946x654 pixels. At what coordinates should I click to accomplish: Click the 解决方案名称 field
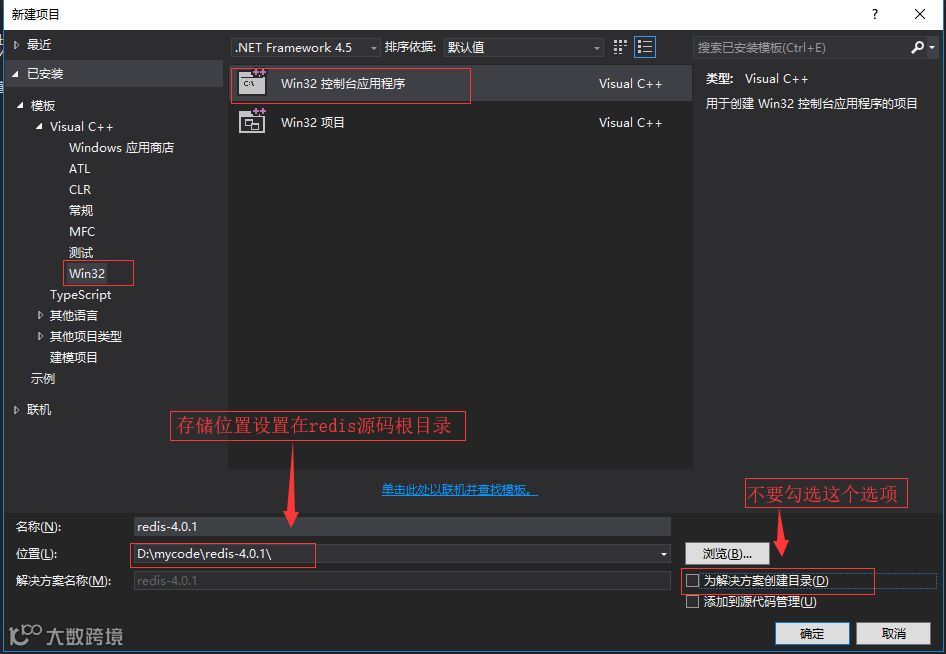pos(402,580)
